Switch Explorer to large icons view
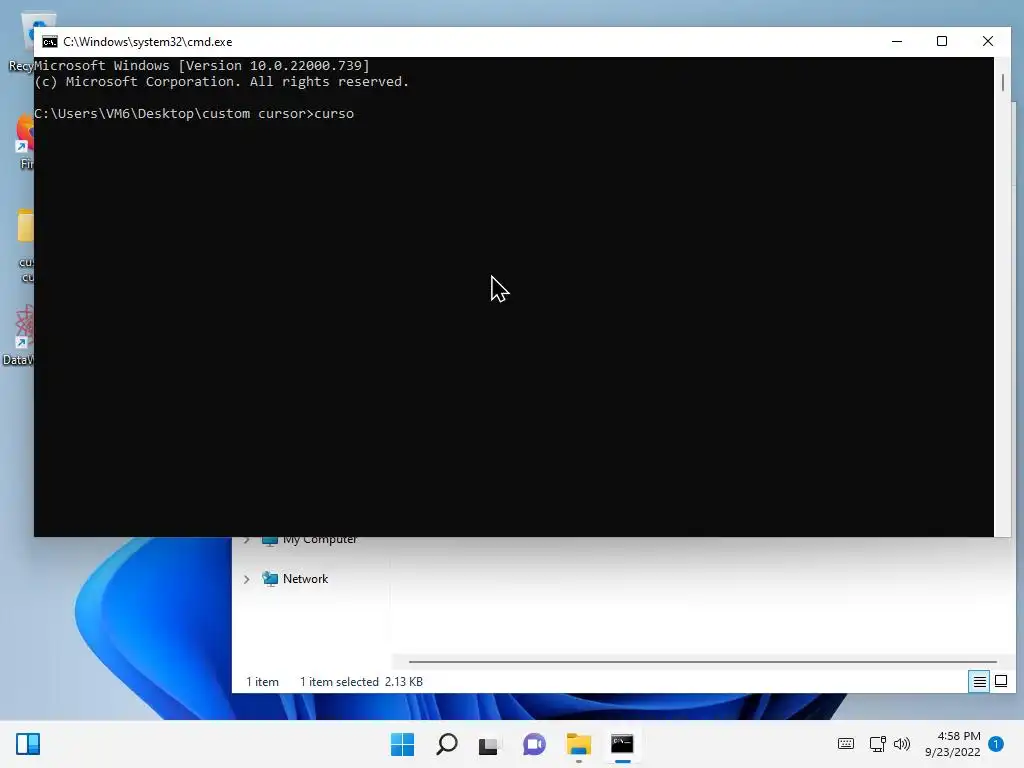Viewport: 1024px width, 768px height. pyautogui.click(x=1000, y=682)
